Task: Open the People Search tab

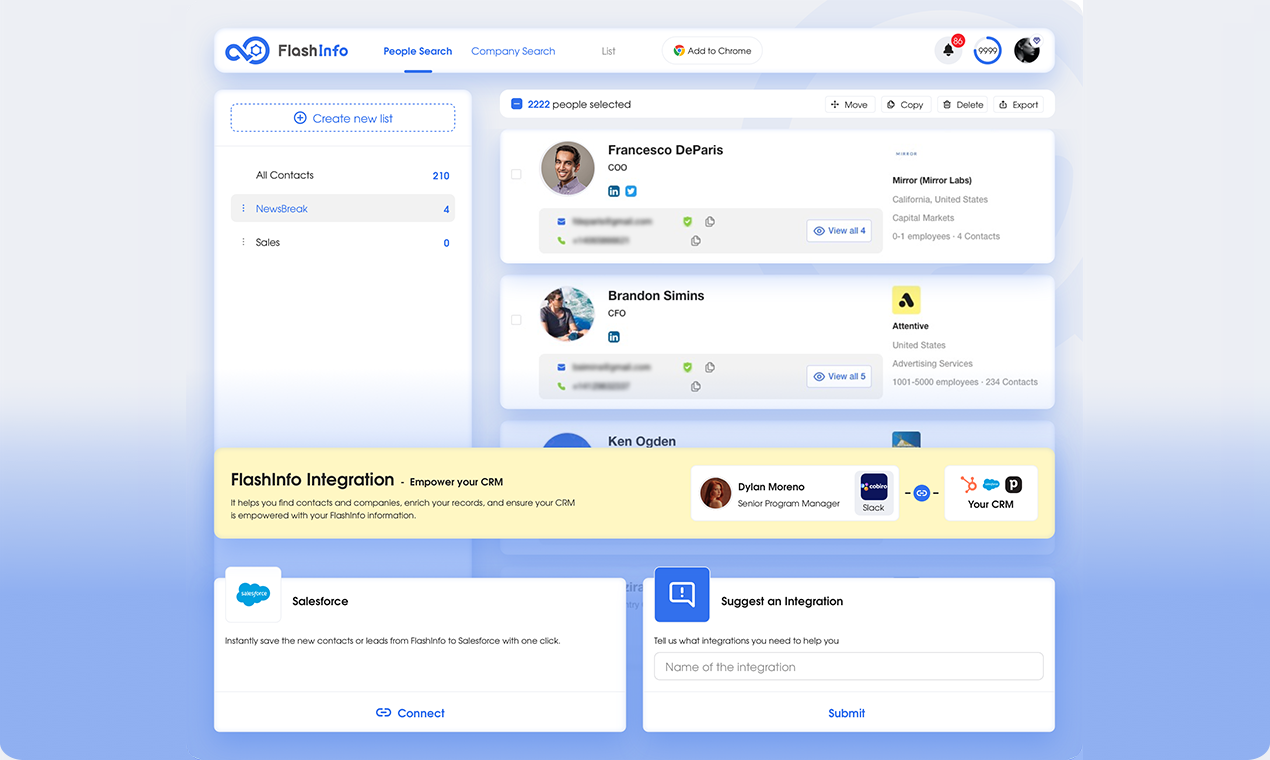Action: 418,51
